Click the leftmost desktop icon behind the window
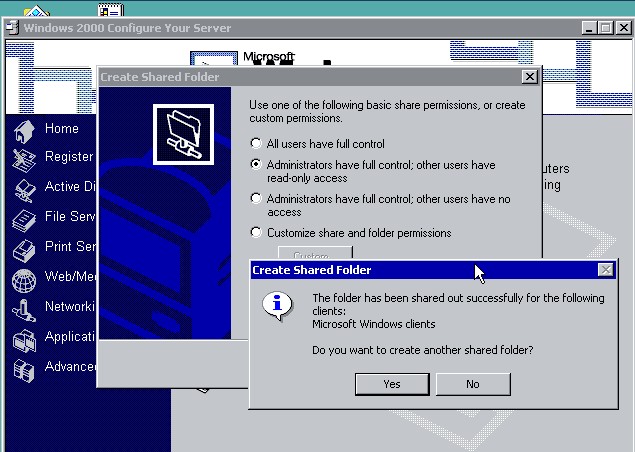This screenshot has width=635, height=452. pos(36,11)
